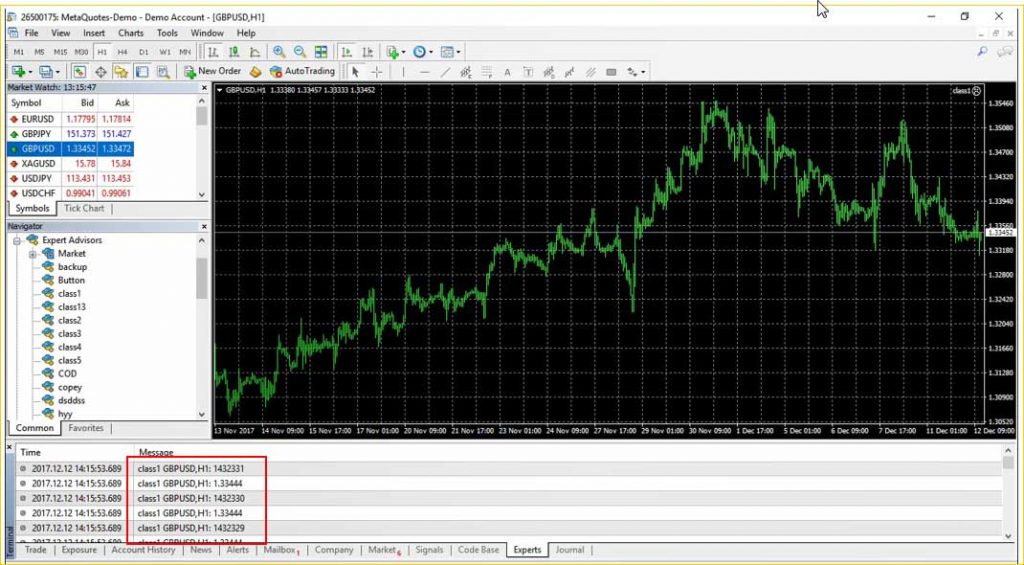
Task: Select the Rectangle shape tool
Action: [611, 72]
